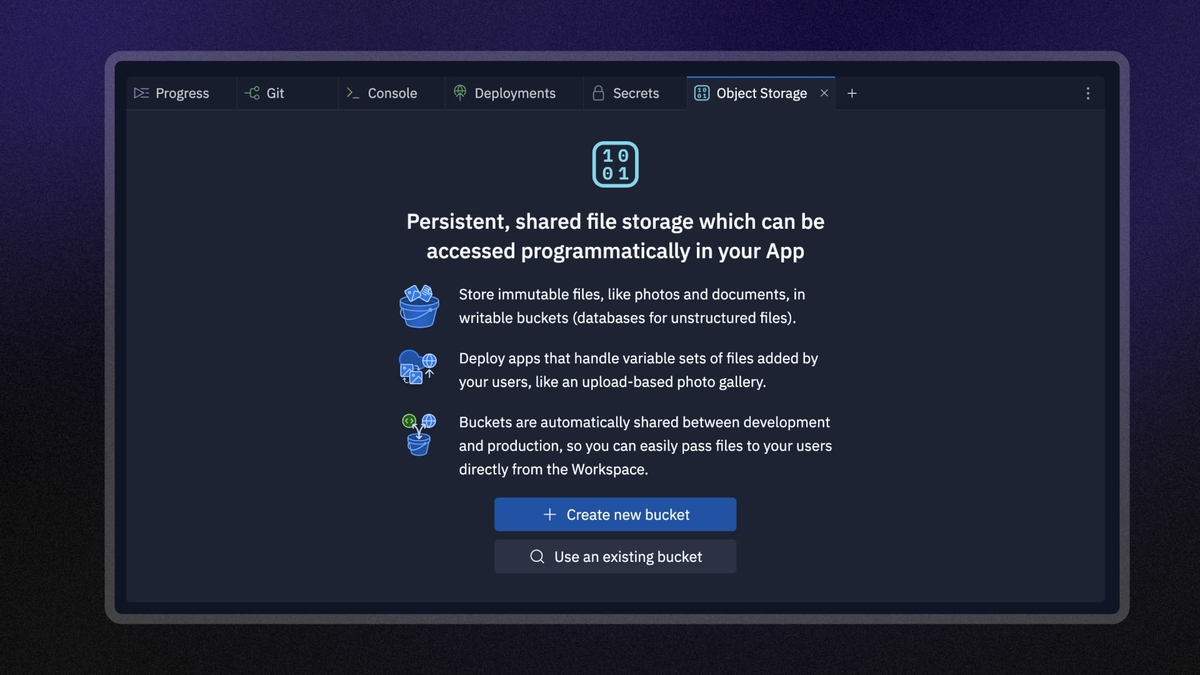This screenshot has height=675, width=1200.
Task: Click the Progress tab flag icon
Action: 140,92
